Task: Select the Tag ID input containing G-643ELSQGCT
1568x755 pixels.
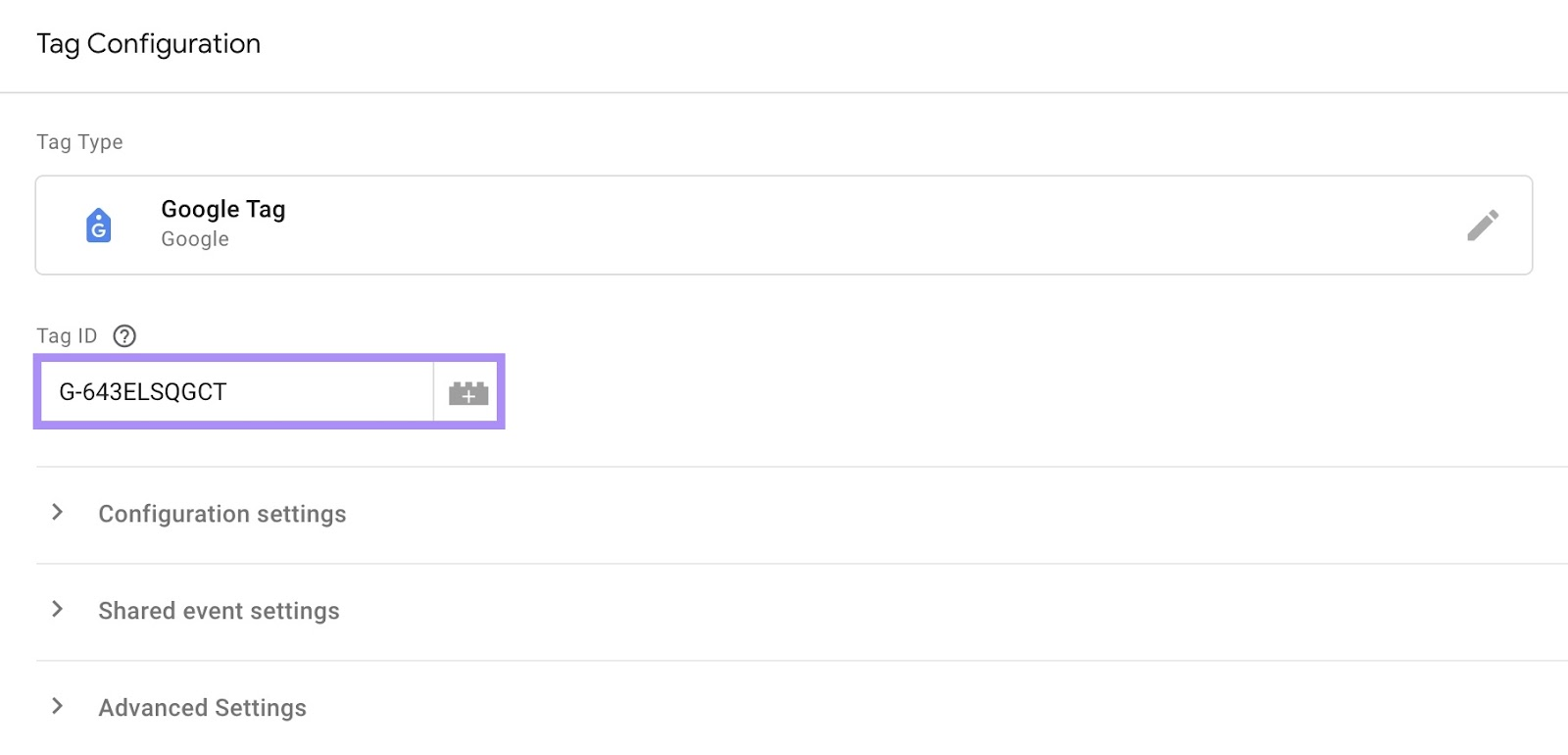Action: (235, 390)
